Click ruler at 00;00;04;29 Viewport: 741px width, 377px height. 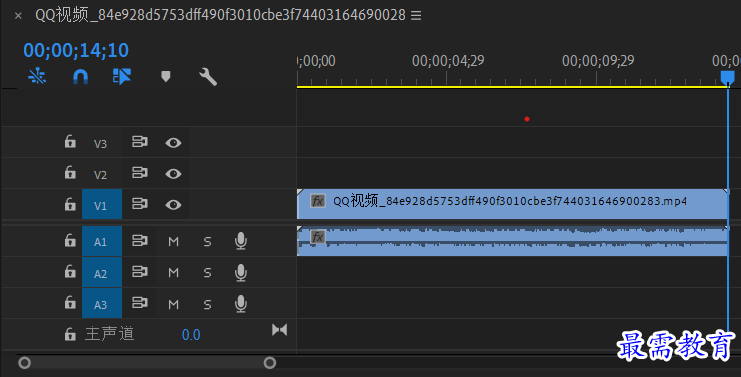coord(448,61)
